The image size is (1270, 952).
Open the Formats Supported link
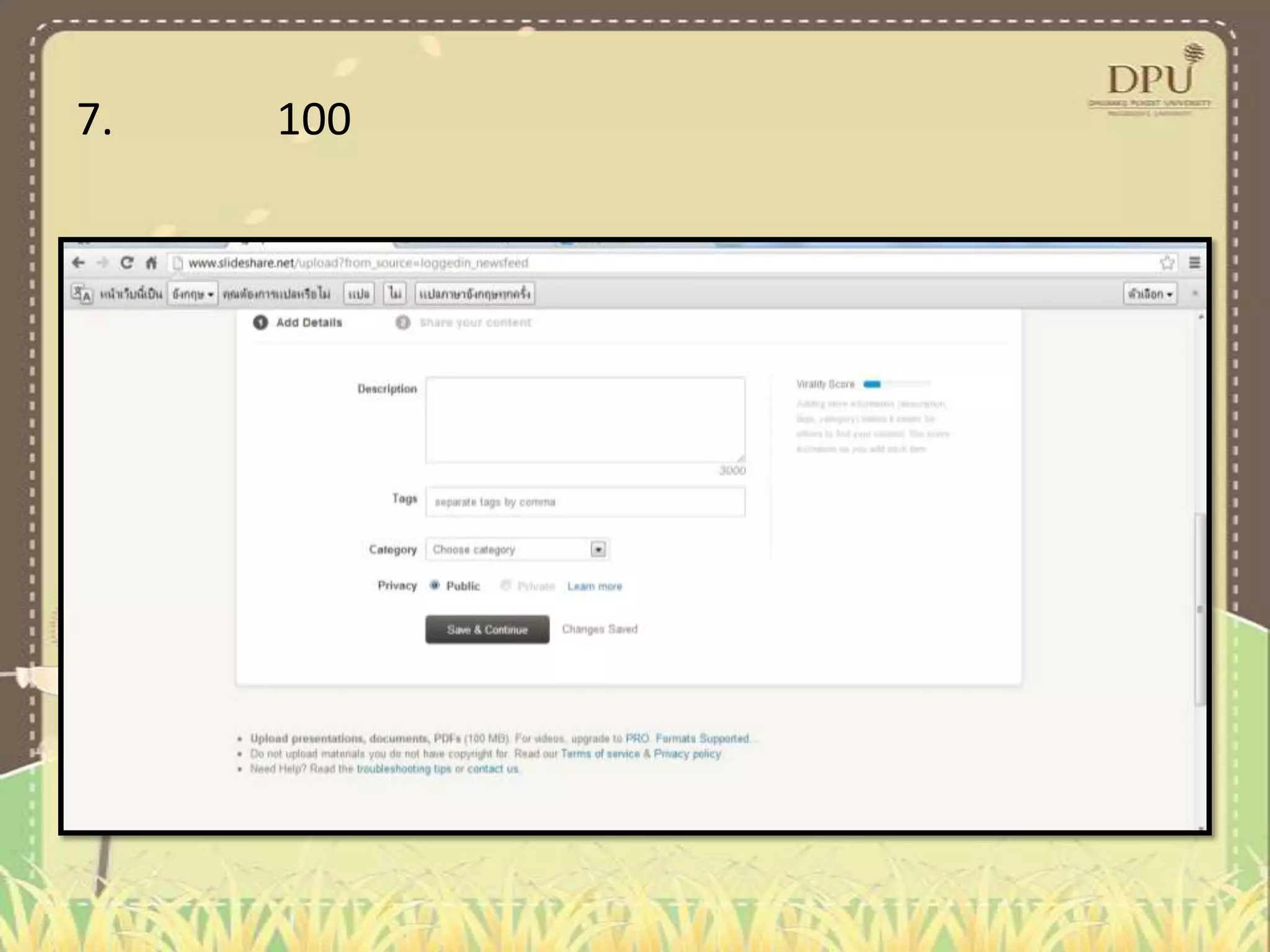pyautogui.click(x=703, y=738)
